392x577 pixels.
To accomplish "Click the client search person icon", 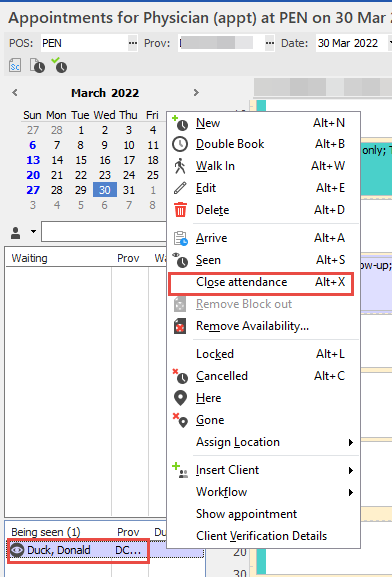I will (x=15, y=233).
